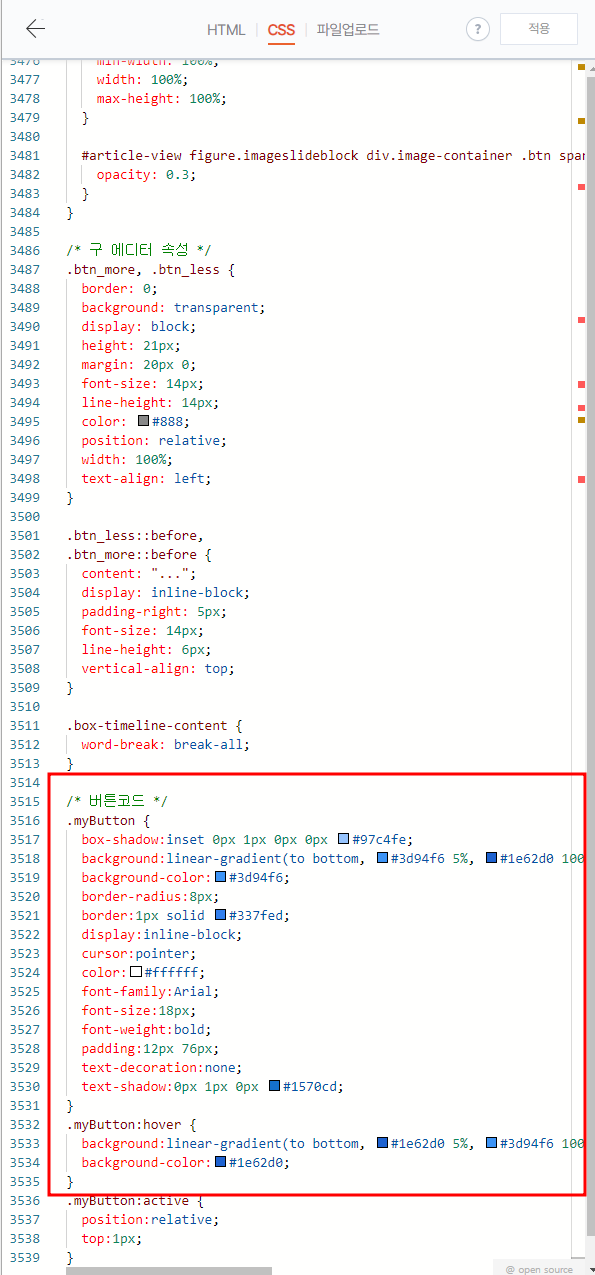Open the #888 color swatch on line 3495
Viewport: 595px width, 1275px height.
pos(143,421)
